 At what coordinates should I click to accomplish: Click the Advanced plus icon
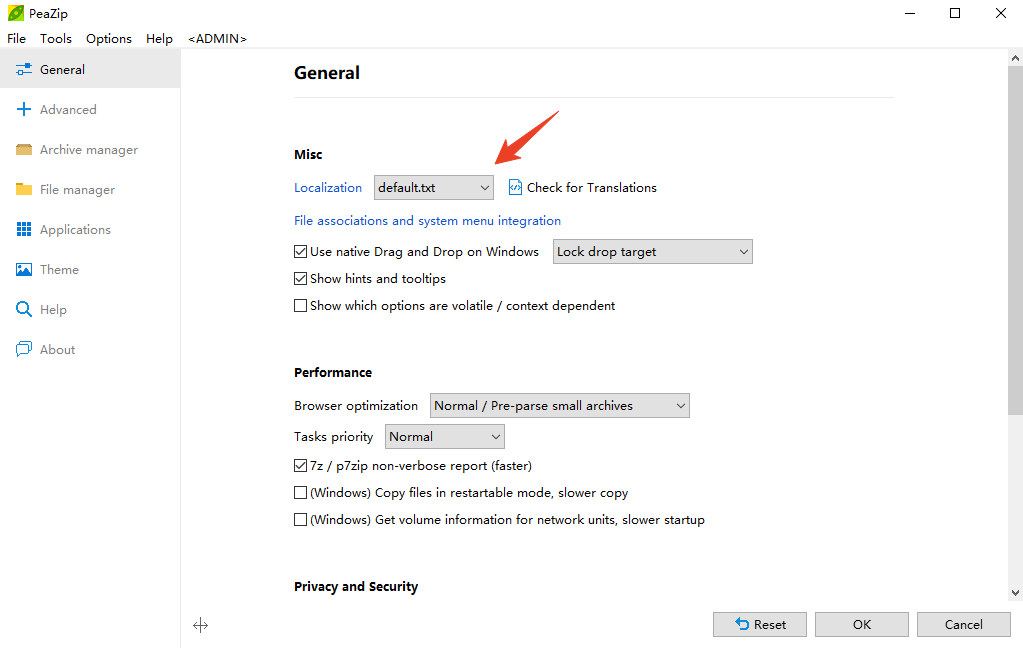pyautogui.click(x=23, y=109)
